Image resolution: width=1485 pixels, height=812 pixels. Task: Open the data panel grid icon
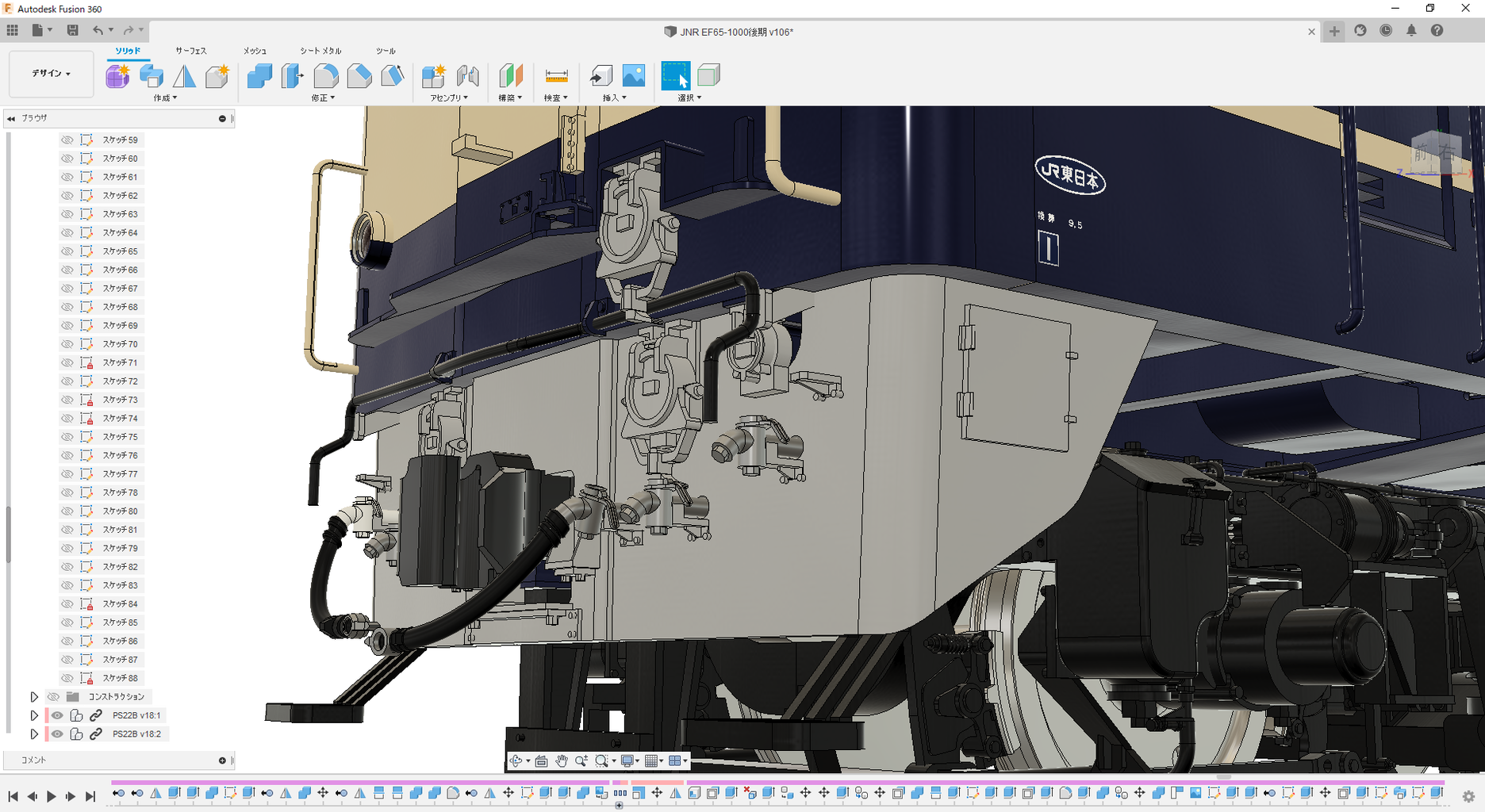13,30
